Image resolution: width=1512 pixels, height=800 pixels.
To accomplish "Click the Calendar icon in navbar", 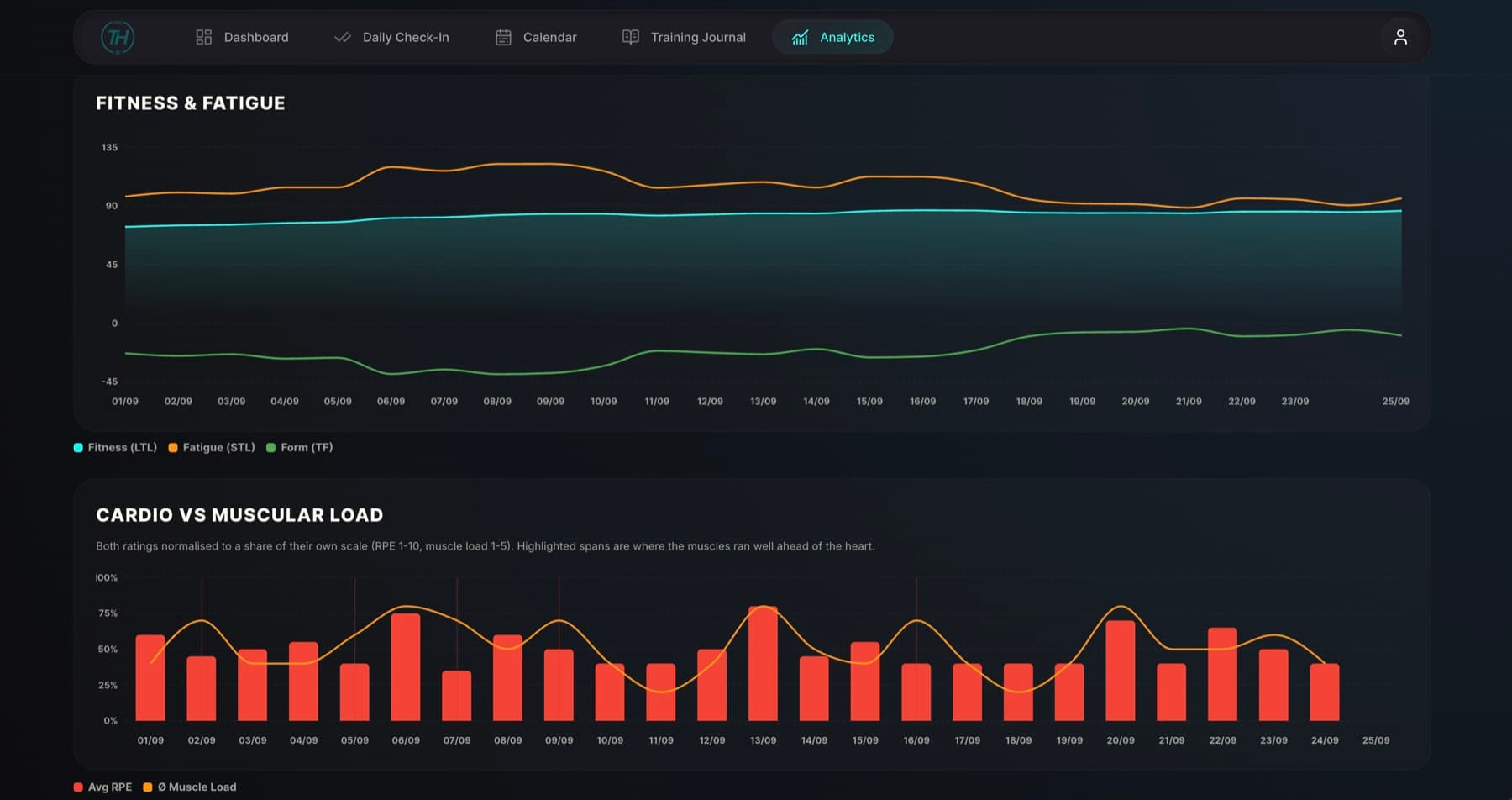I will click(x=503, y=37).
